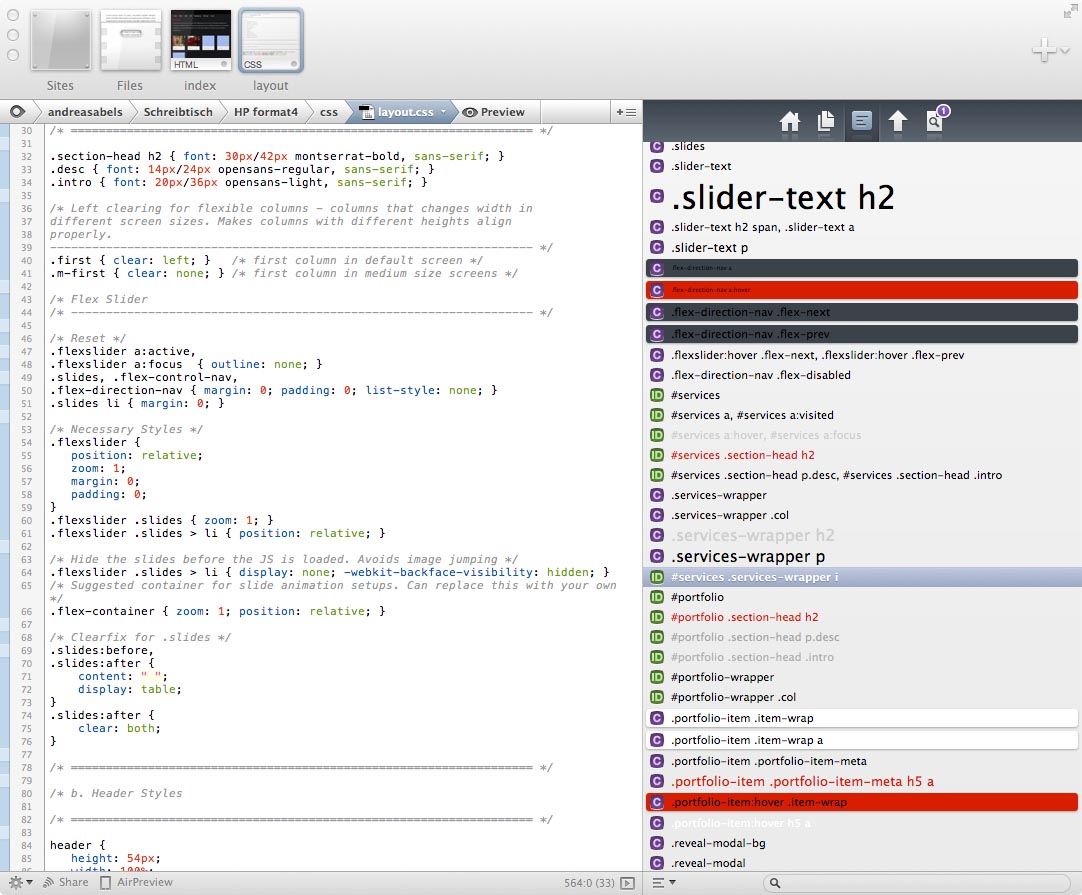1082x895 pixels.
Task: Toggle the bottom pane play button
Action: click(x=627, y=883)
